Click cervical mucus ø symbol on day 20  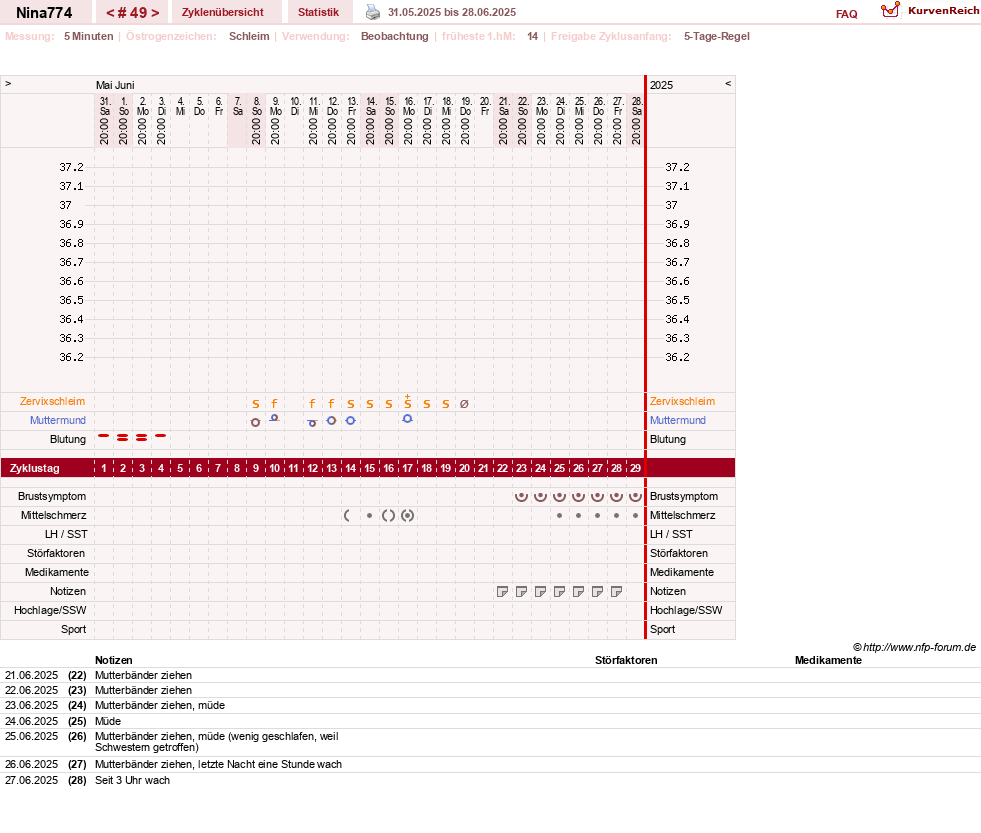point(464,404)
